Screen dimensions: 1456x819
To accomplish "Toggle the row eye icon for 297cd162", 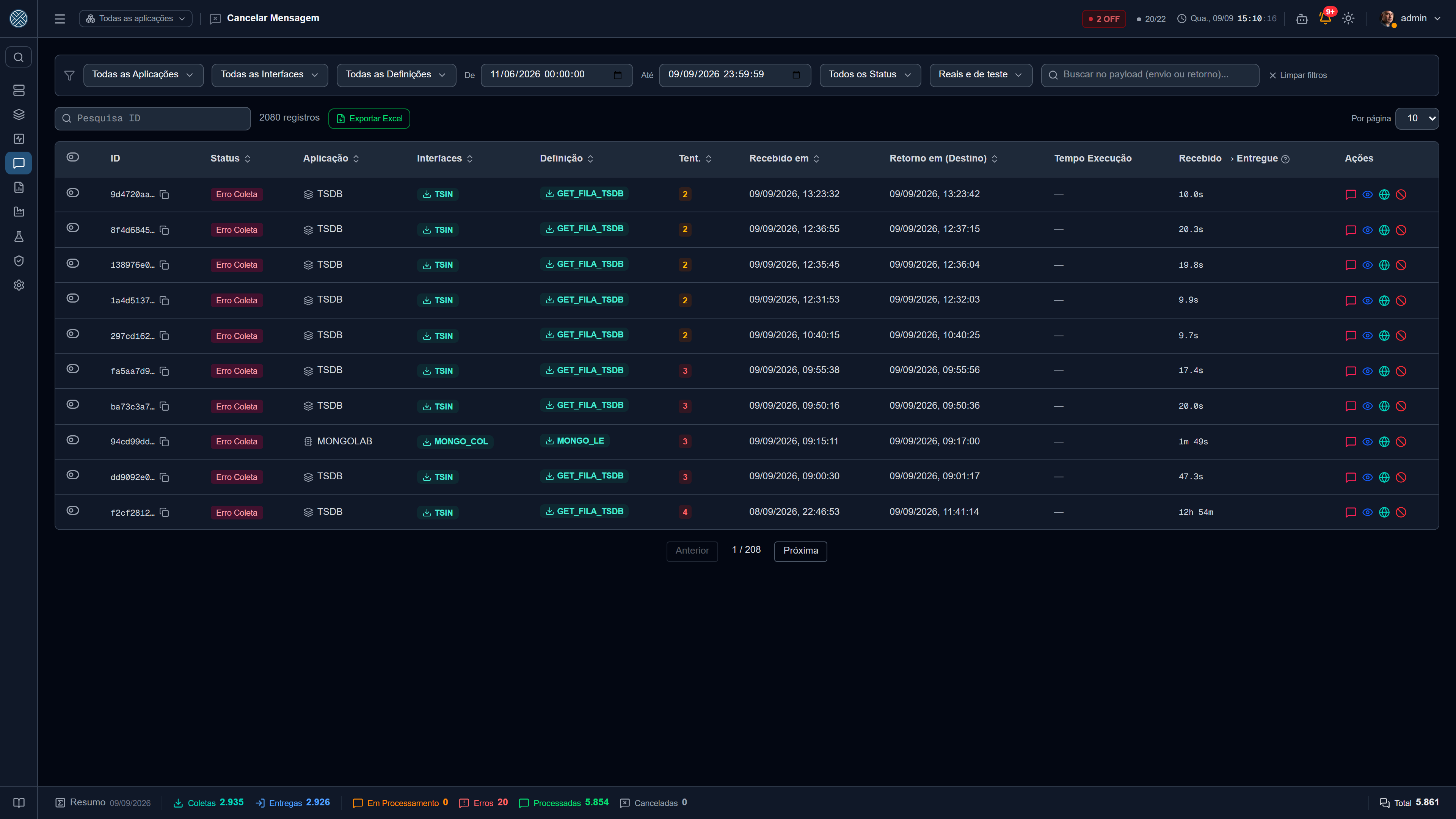I will pos(73,334).
